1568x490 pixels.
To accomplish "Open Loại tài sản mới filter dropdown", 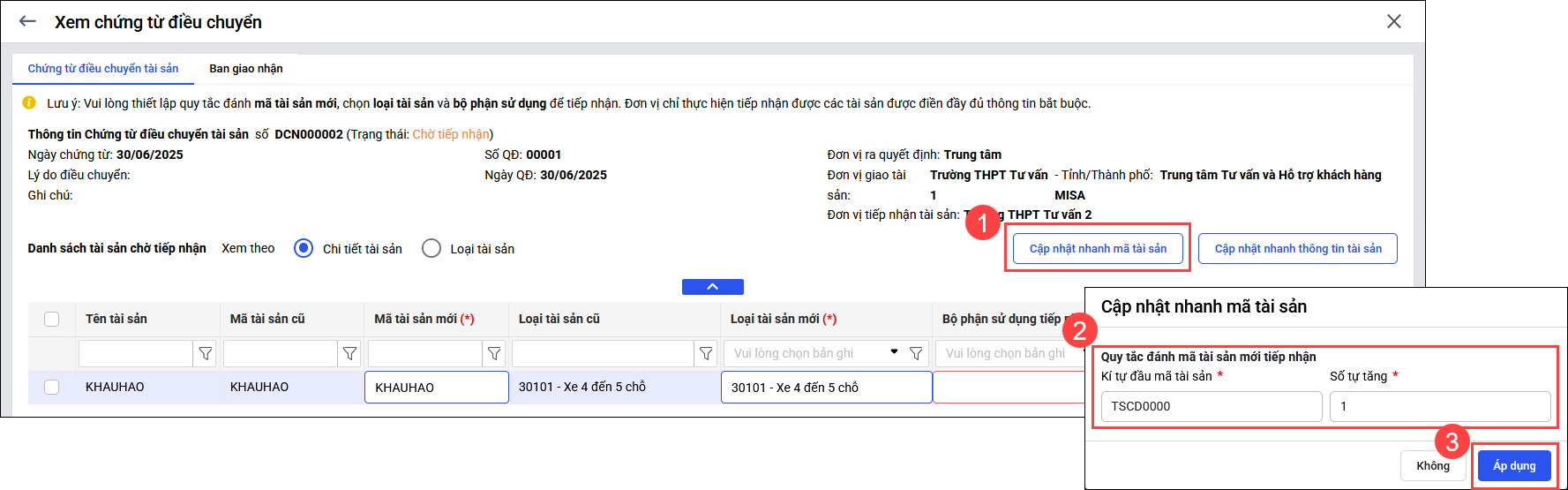I will 894,352.
